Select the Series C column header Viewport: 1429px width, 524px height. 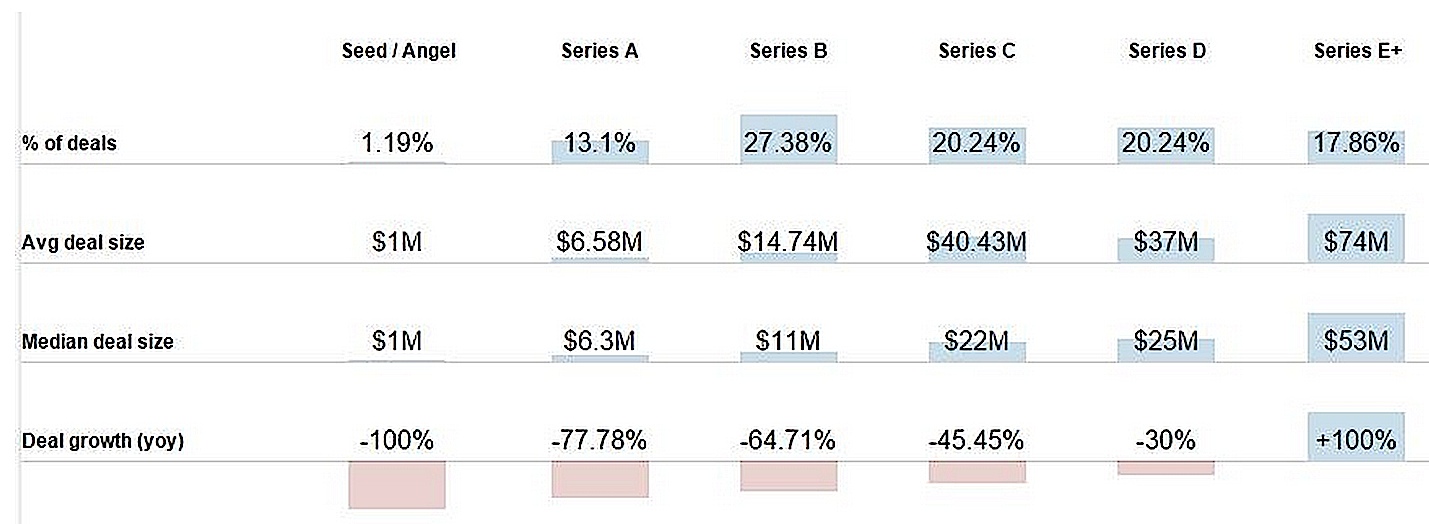tap(977, 51)
